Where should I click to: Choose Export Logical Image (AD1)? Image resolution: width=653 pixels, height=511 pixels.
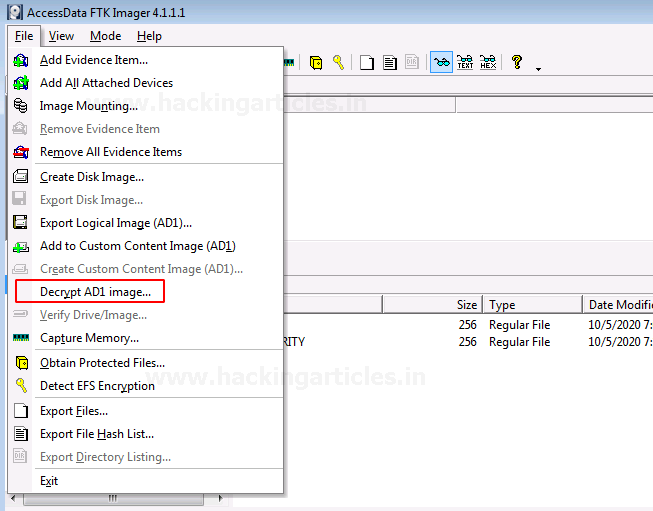click(145, 223)
